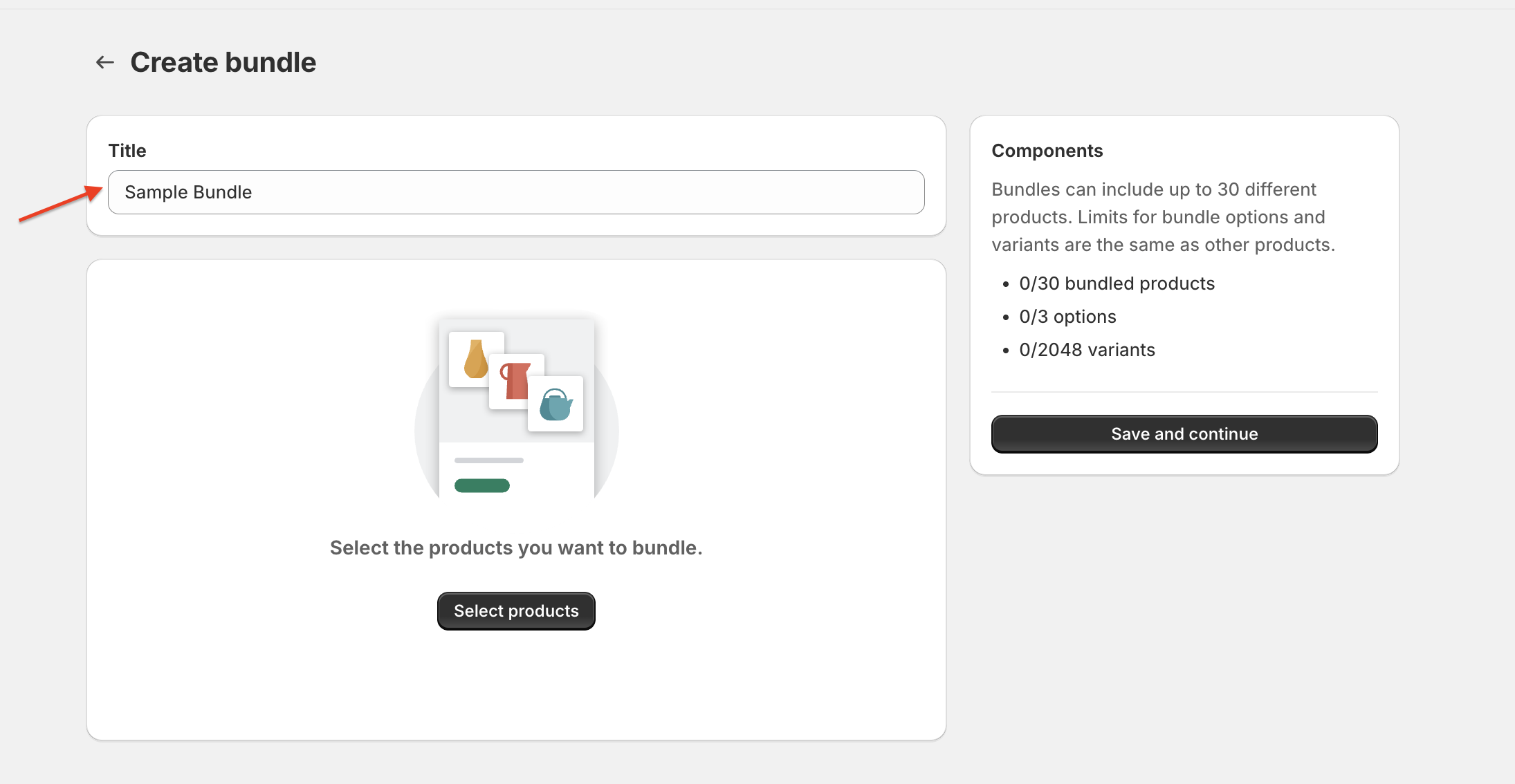Click the Title field label
Screen dimensions: 1515x784
click(x=127, y=151)
